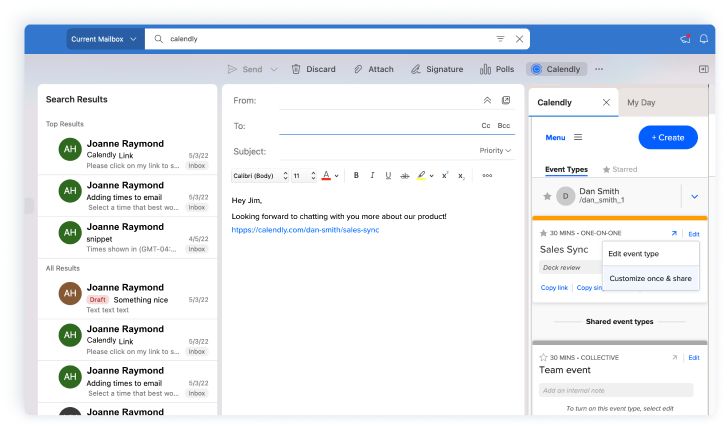Toggle underline formatting

(388, 176)
